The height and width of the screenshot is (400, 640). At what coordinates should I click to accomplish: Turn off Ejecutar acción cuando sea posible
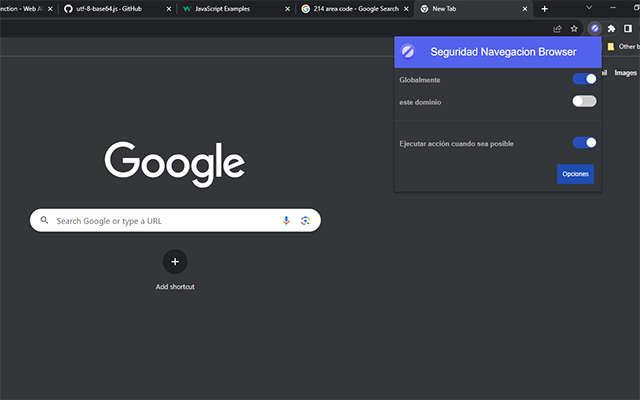584,143
